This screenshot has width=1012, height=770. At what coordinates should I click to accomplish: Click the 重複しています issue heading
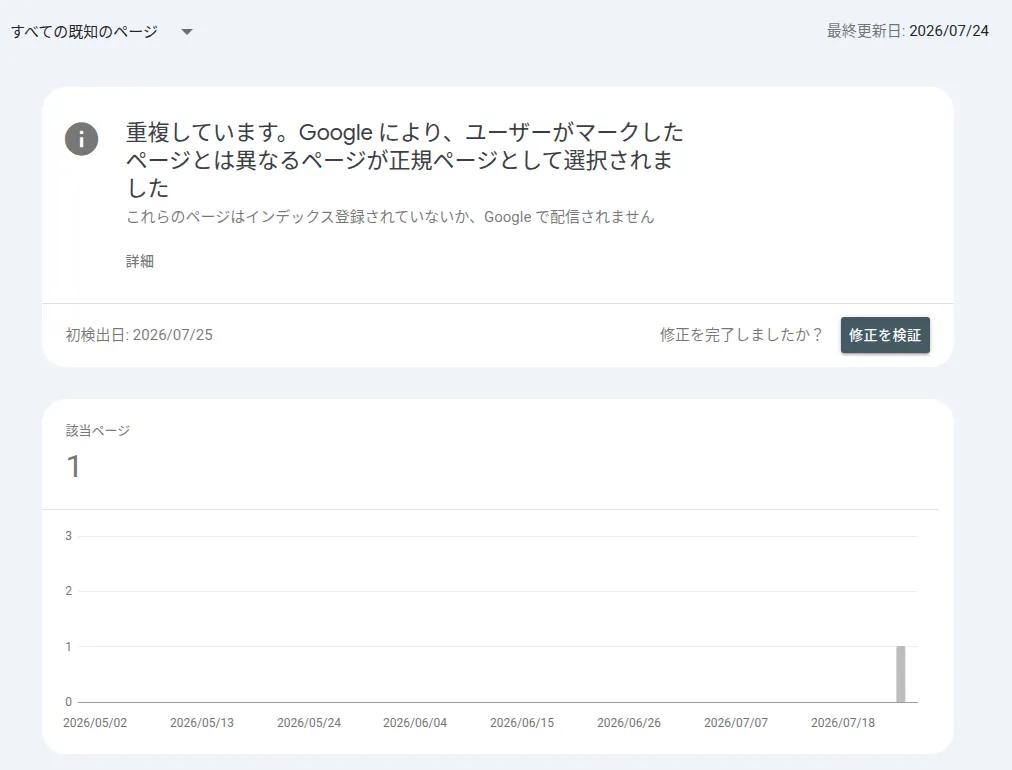coord(405,159)
